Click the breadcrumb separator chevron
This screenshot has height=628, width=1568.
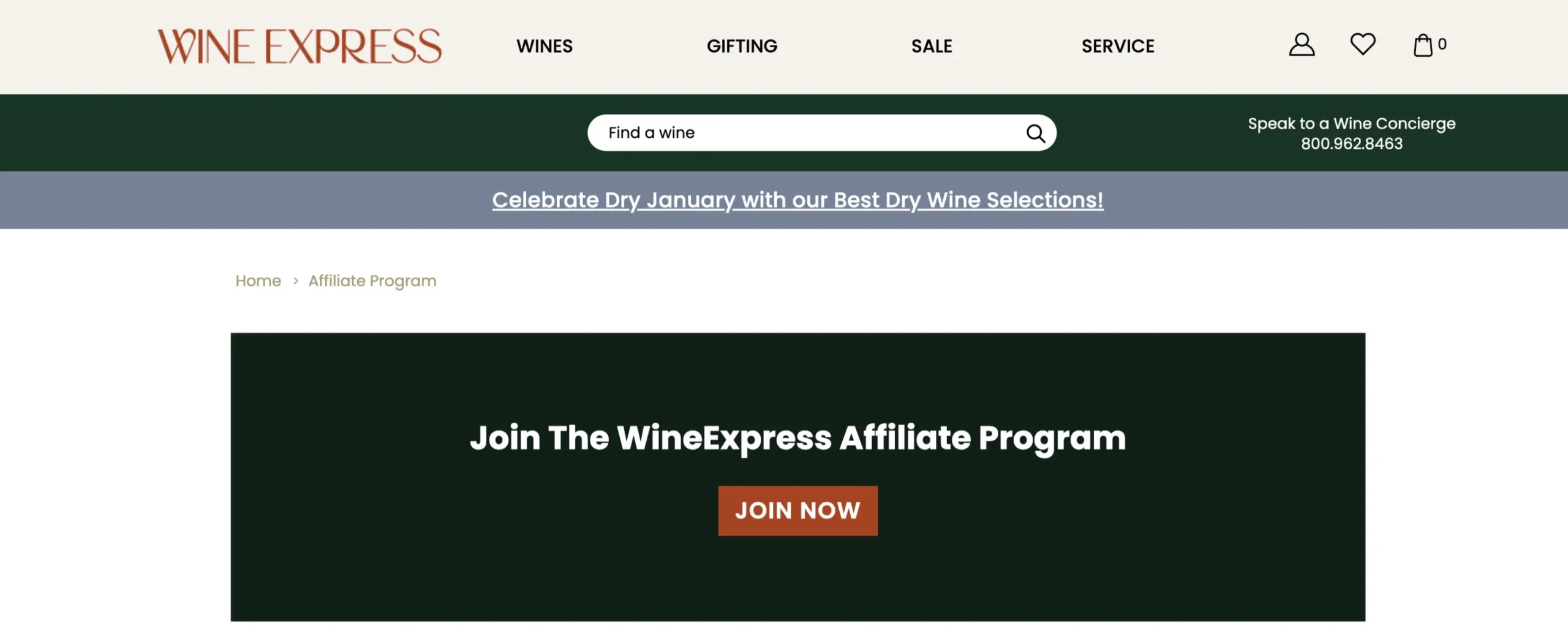click(x=296, y=281)
